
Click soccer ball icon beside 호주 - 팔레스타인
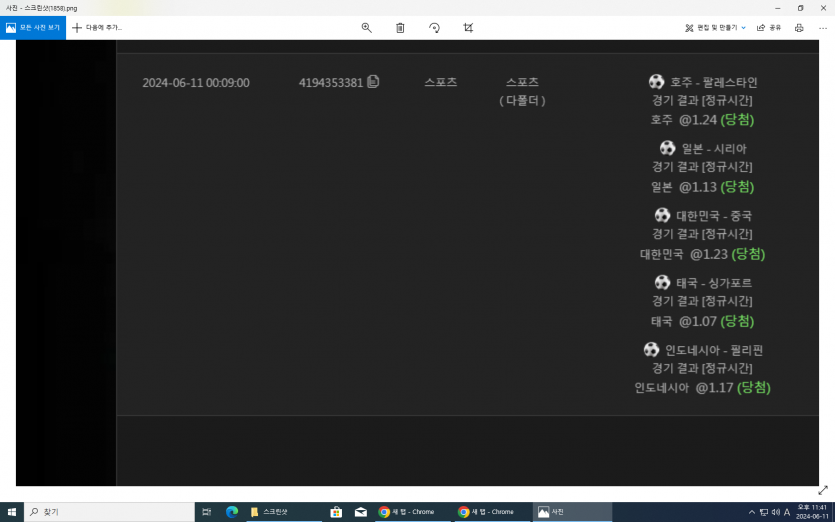tap(656, 81)
